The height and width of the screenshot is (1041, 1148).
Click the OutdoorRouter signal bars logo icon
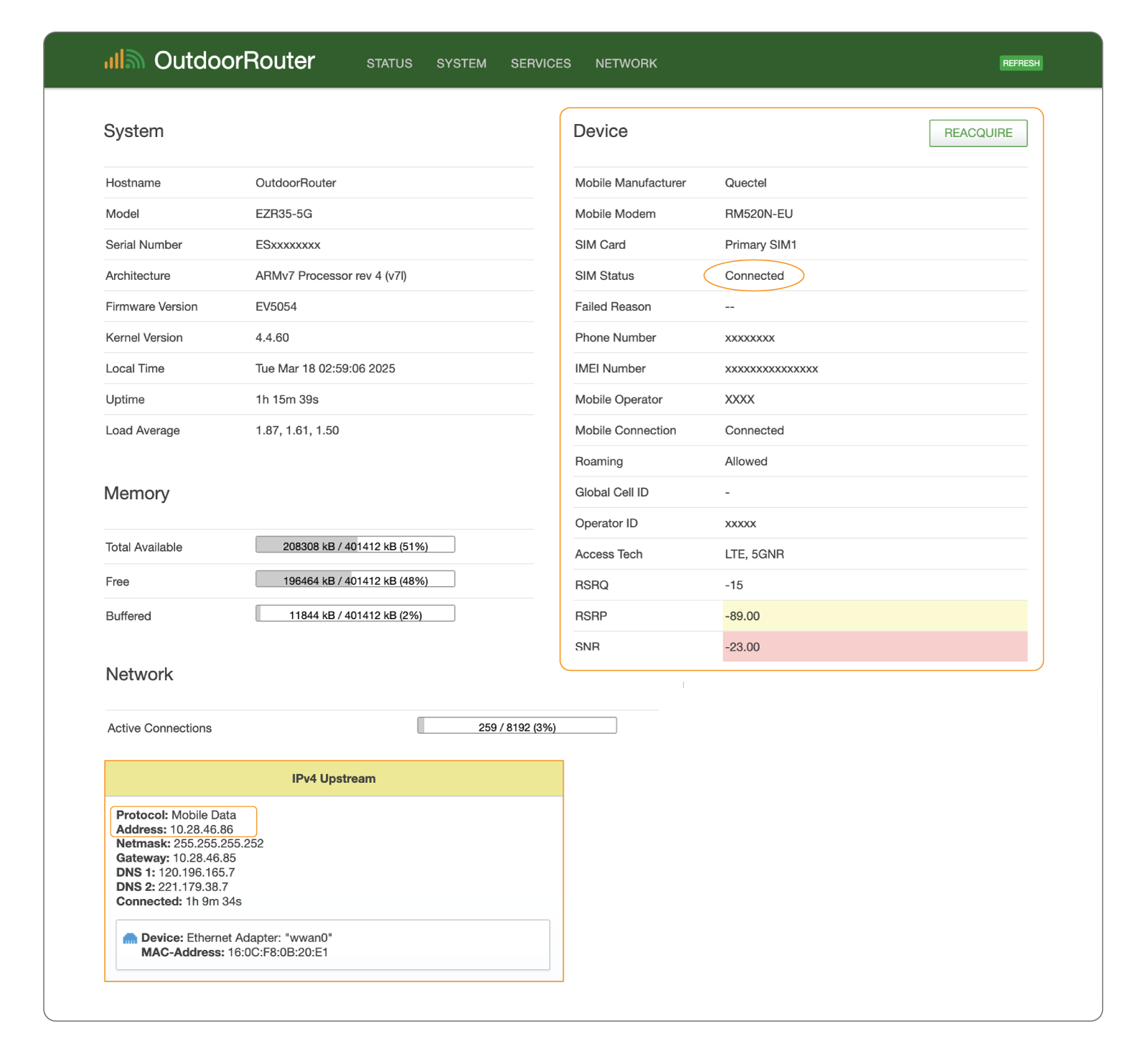124,60
